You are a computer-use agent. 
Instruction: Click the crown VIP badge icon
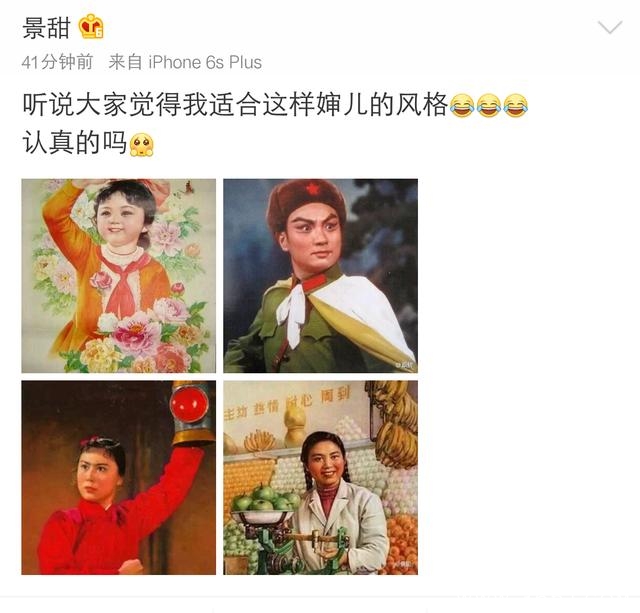pyautogui.click(x=91, y=27)
